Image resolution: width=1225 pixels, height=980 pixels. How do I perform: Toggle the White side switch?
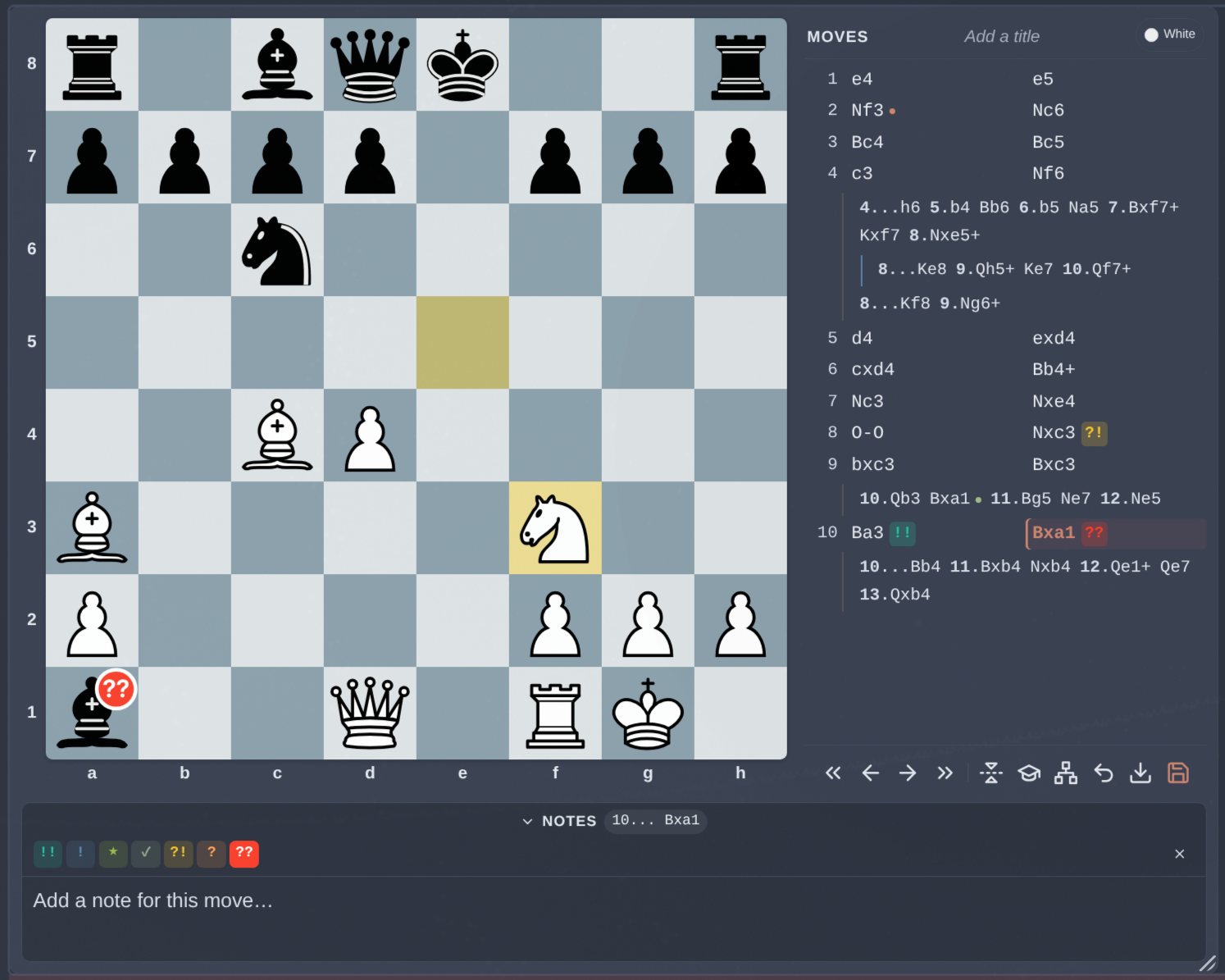pyautogui.click(x=1169, y=34)
